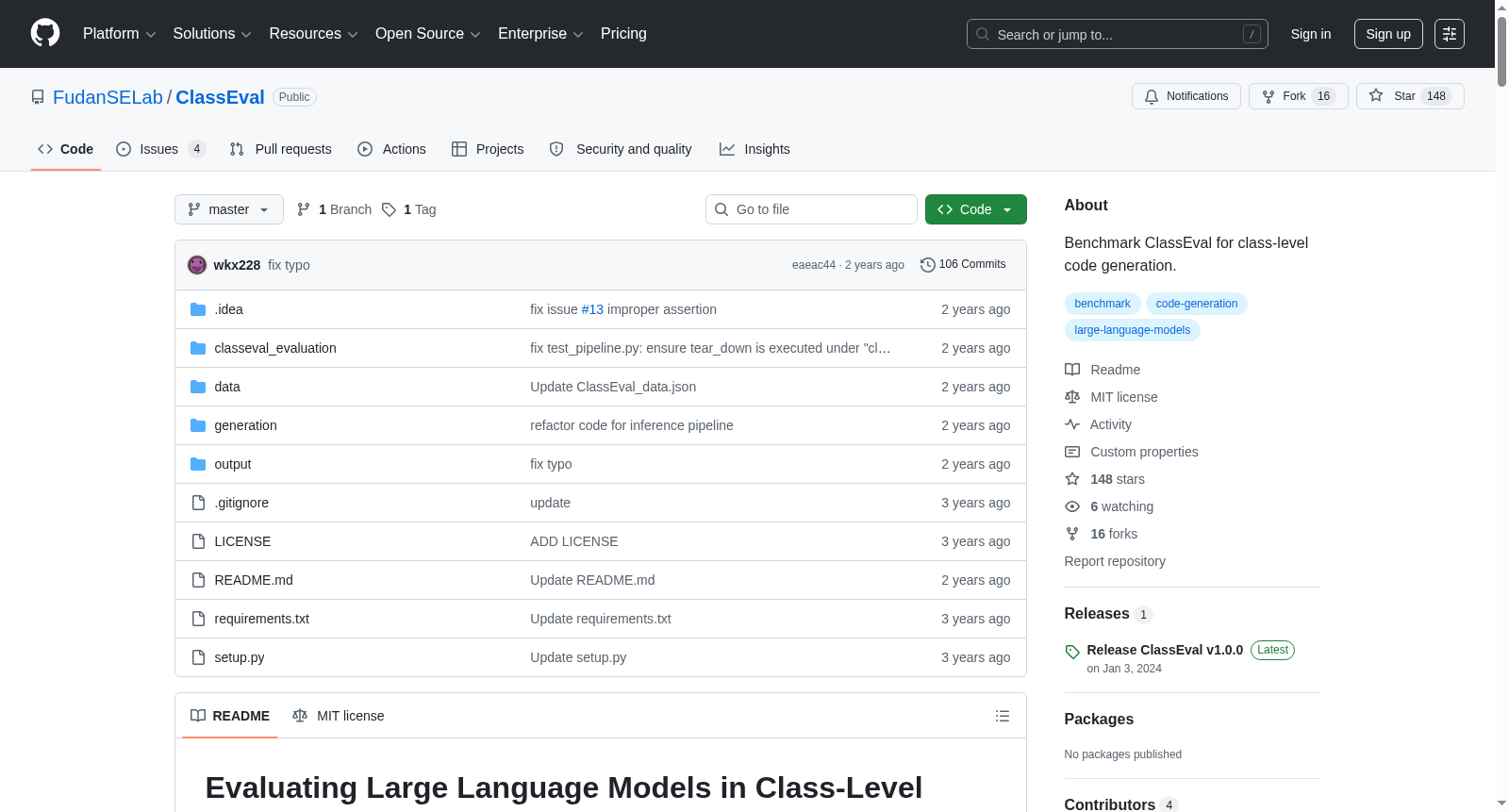Open the Pull requests tab

coord(281,149)
